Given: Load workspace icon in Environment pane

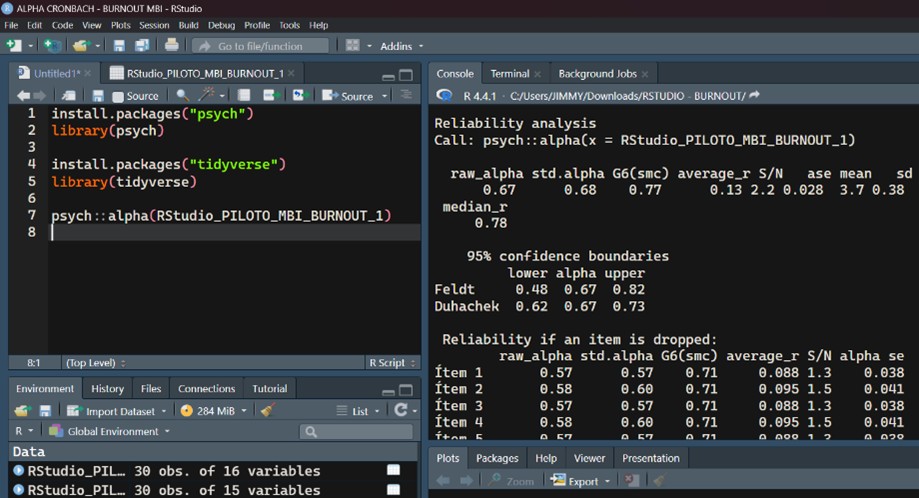Looking at the screenshot, I should coord(22,411).
